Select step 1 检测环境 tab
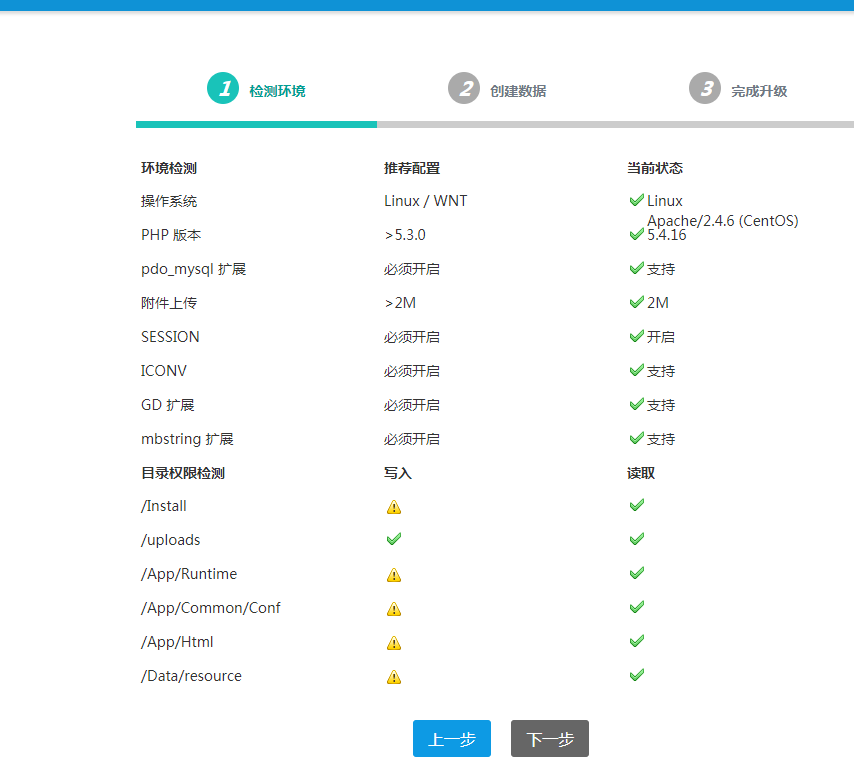The image size is (854, 778). point(256,90)
